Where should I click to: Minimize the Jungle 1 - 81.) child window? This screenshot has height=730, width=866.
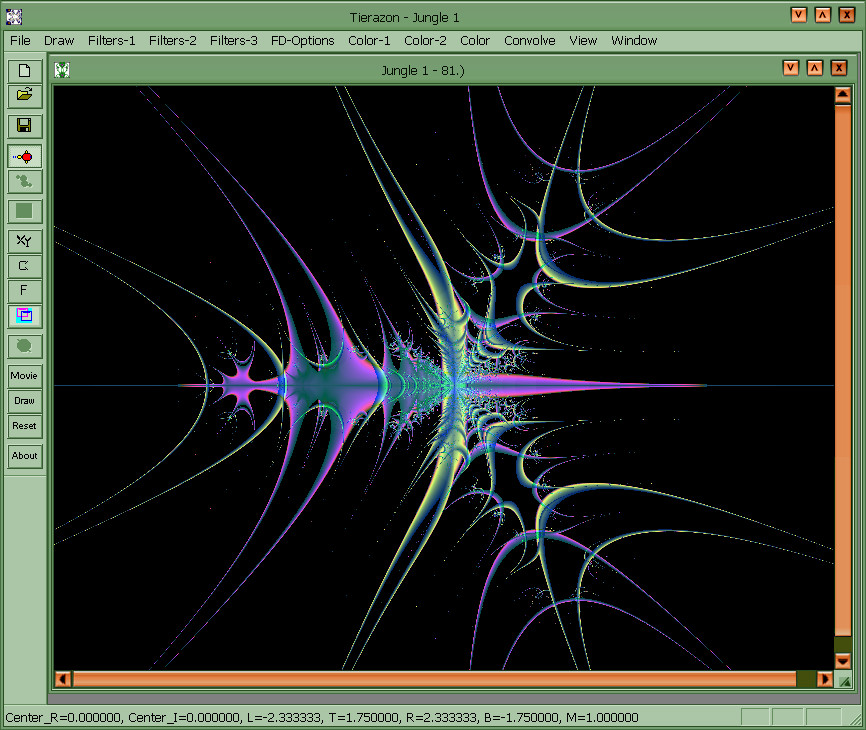tap(791, 68)
